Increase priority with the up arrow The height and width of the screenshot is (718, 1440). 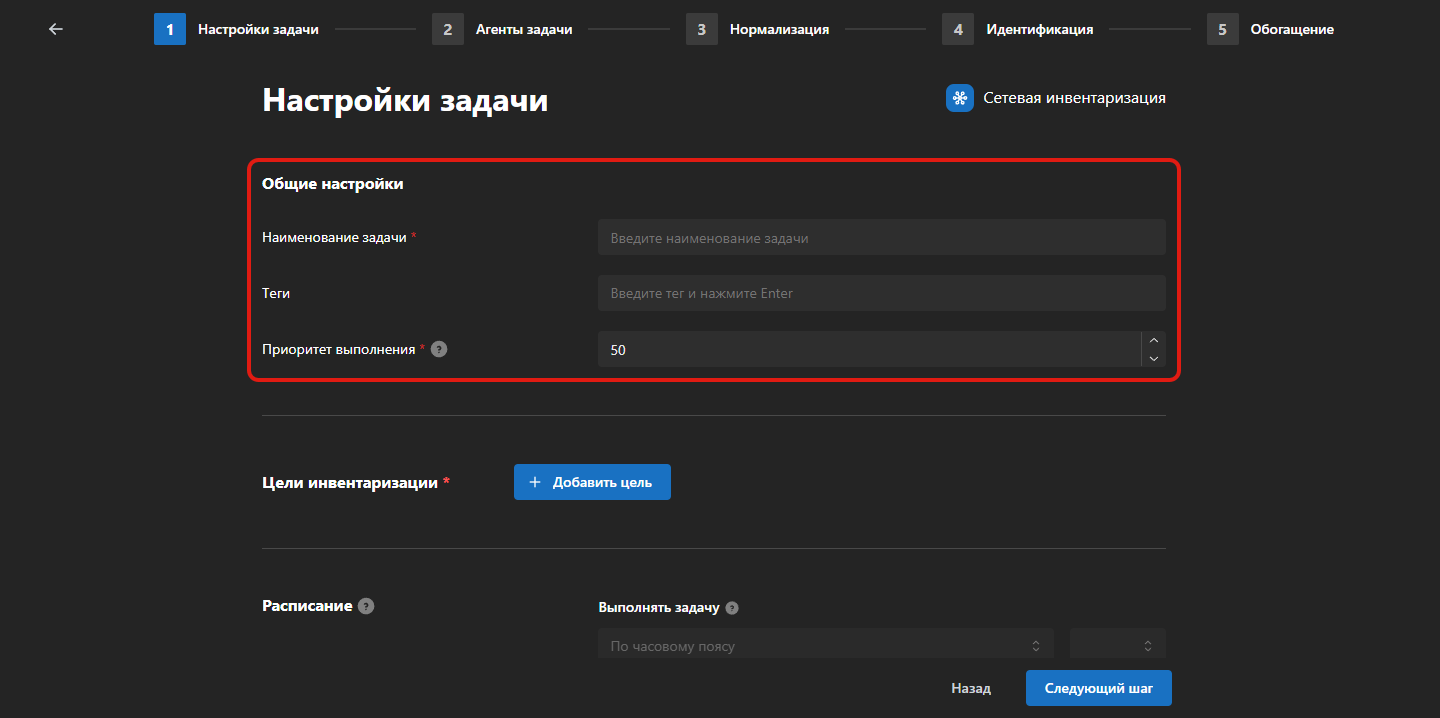point(1154,340)
